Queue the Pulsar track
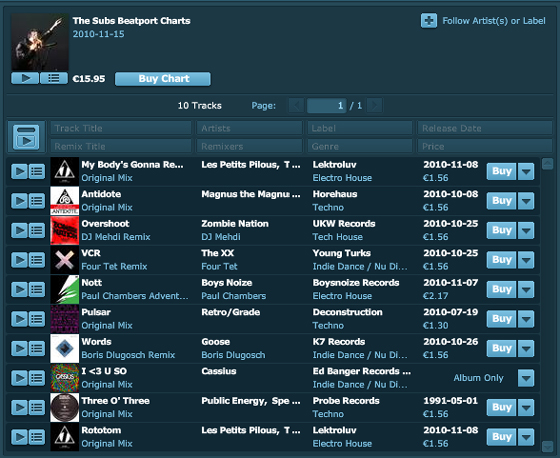Screen dimensions: 560x458 point(37,319)
